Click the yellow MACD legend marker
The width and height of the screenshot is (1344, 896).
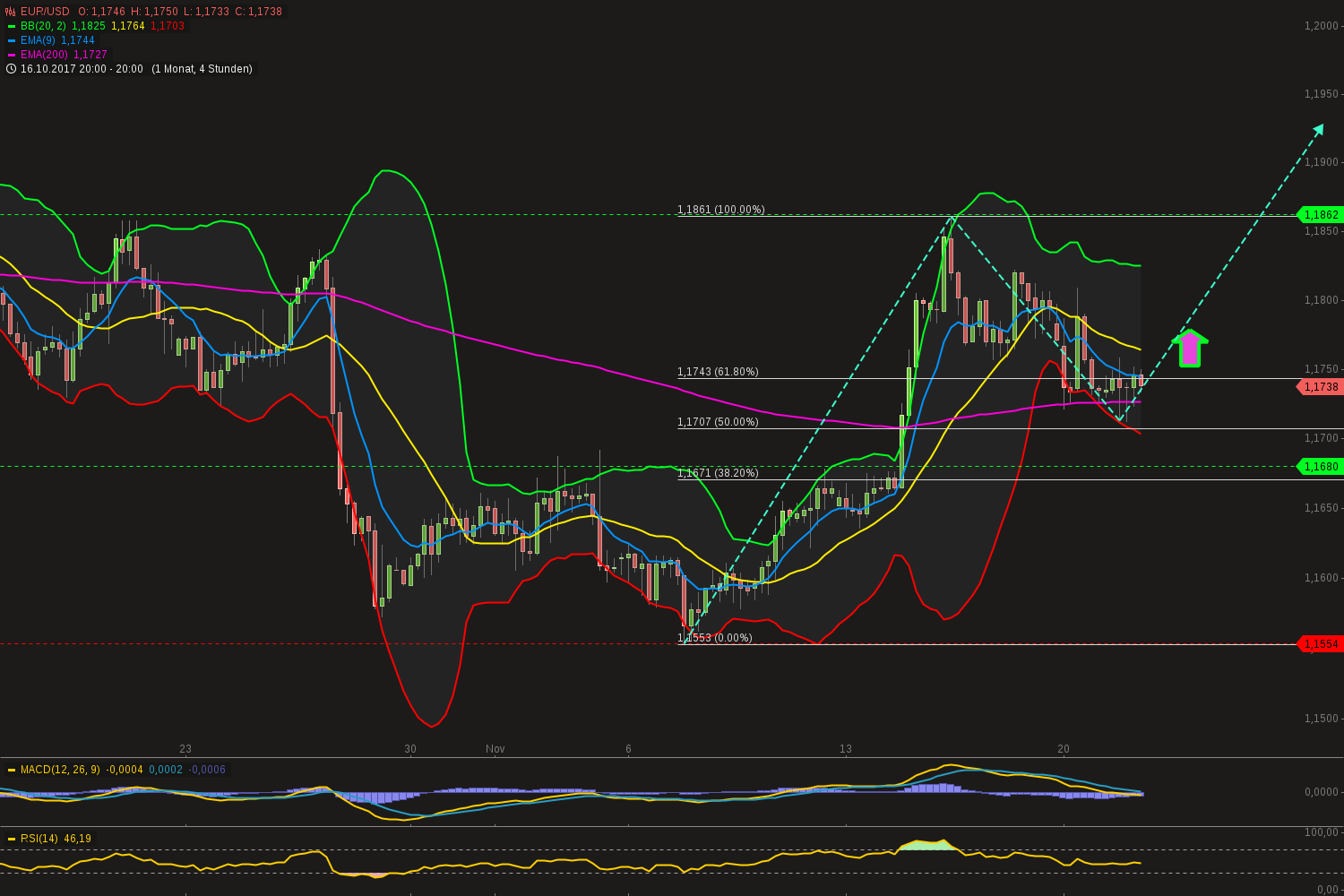[12, 770]
